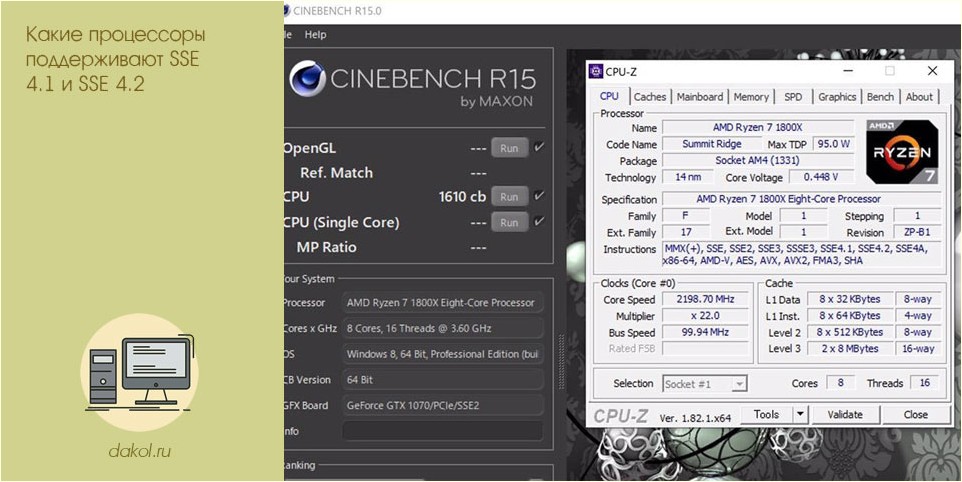Click the '8 x 512 KBytes' Level 2 value
The width and height of the screenshot is (962, 482).
click(850, 332)
